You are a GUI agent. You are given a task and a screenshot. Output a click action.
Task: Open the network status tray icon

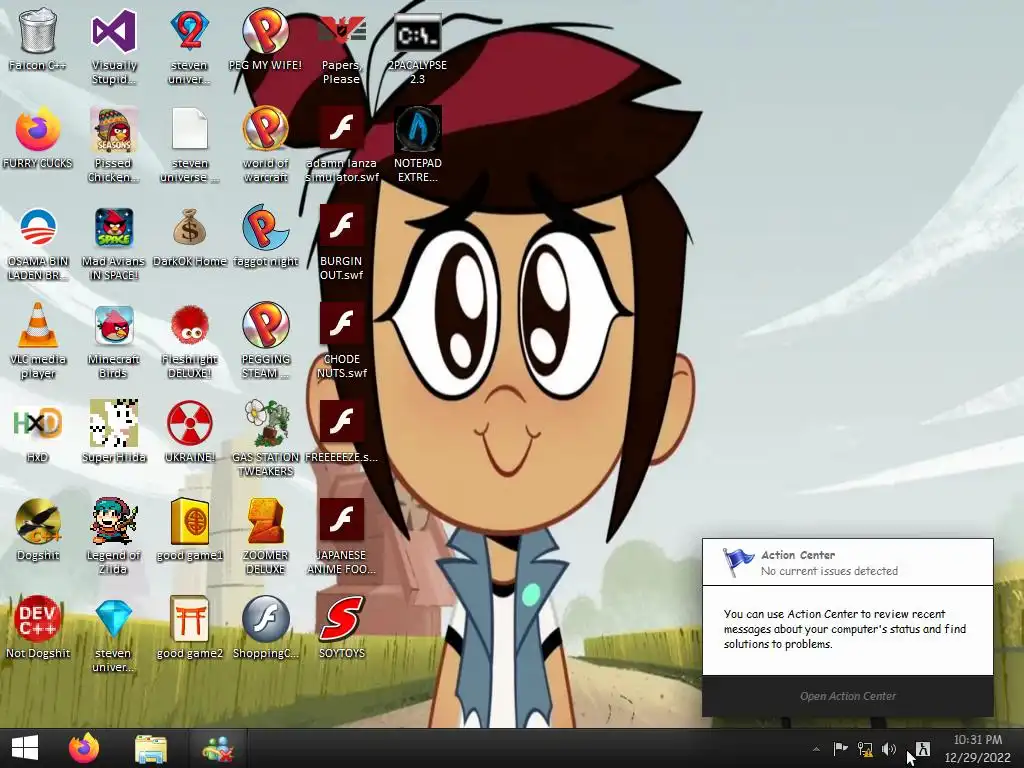click(x=865, y=749)
